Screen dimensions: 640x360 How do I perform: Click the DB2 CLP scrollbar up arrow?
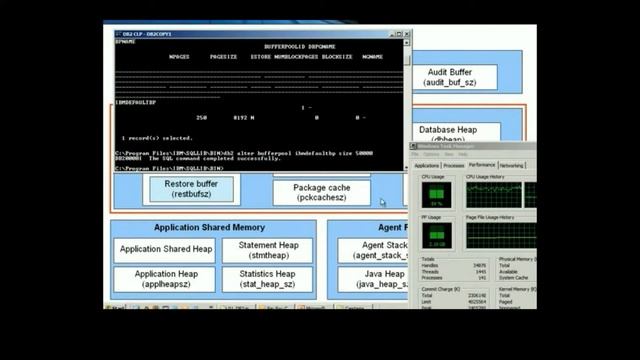(x=407, y=42)
